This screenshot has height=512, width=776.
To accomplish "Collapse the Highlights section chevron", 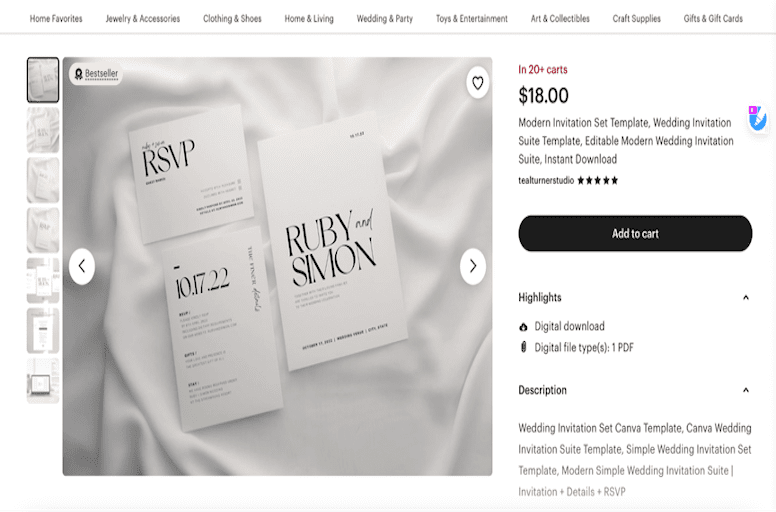I will (745, 297).
